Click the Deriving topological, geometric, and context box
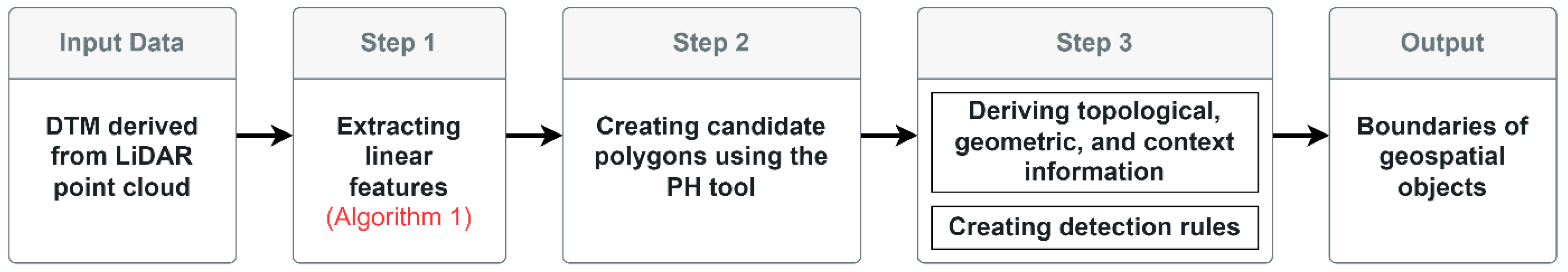 pos(1094,142)
